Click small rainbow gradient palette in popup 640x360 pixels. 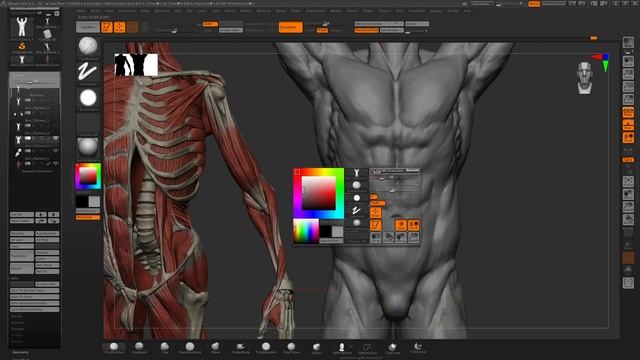[306, 231]
